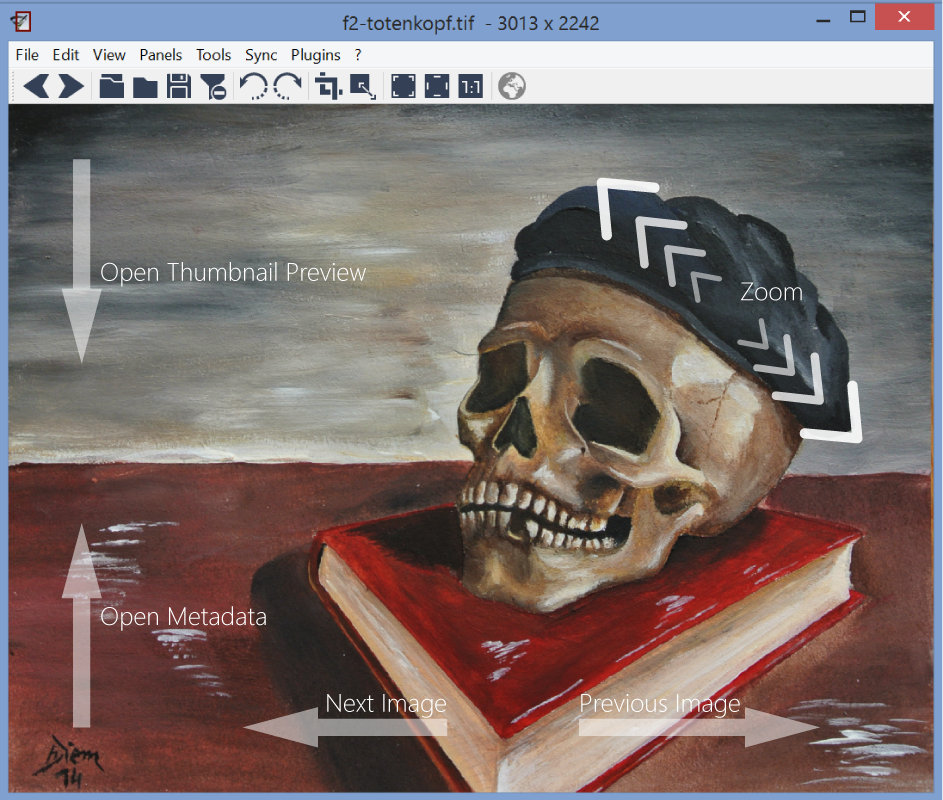Click the skull painting in the viewer
Image resolution: width=943 pixels, height=800 pixels.
pyautogui.click(x=471, y=448)
